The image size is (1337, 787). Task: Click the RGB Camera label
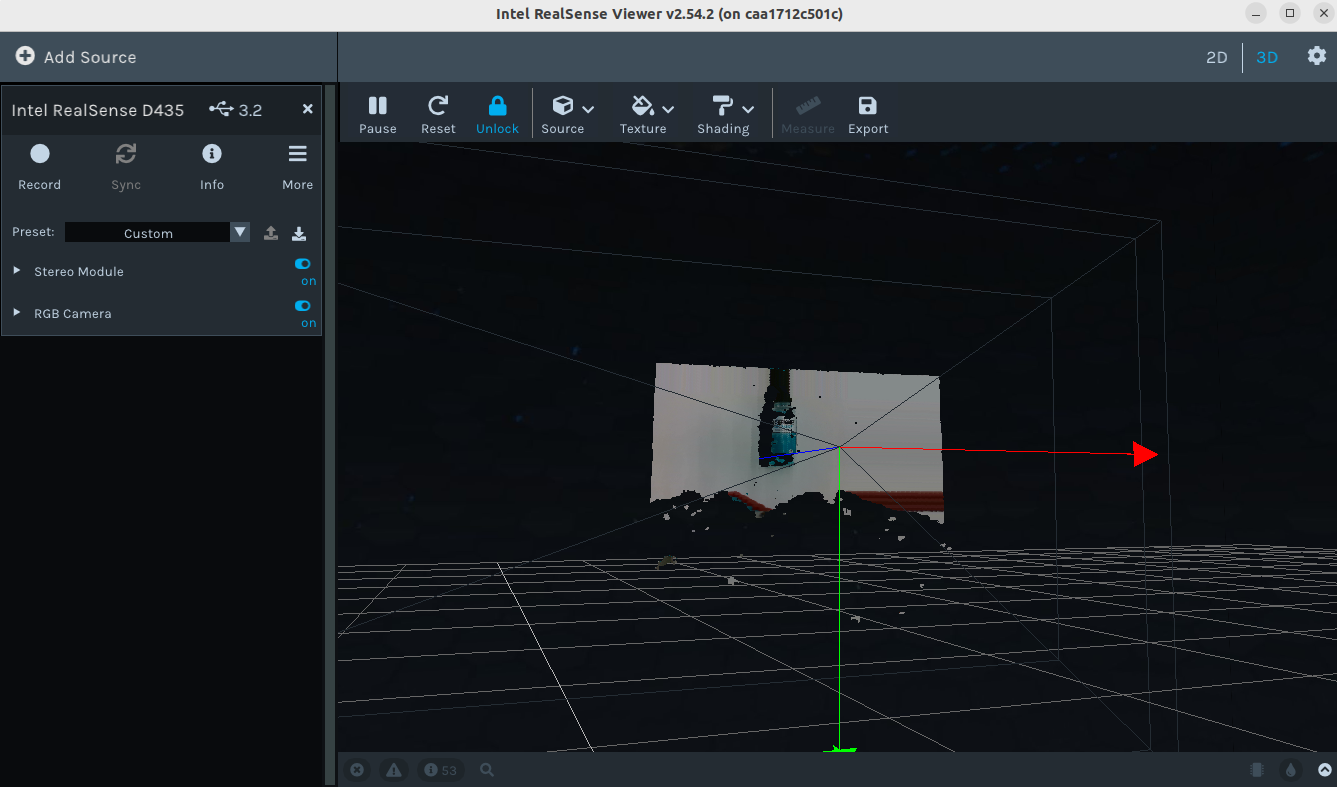73,314
